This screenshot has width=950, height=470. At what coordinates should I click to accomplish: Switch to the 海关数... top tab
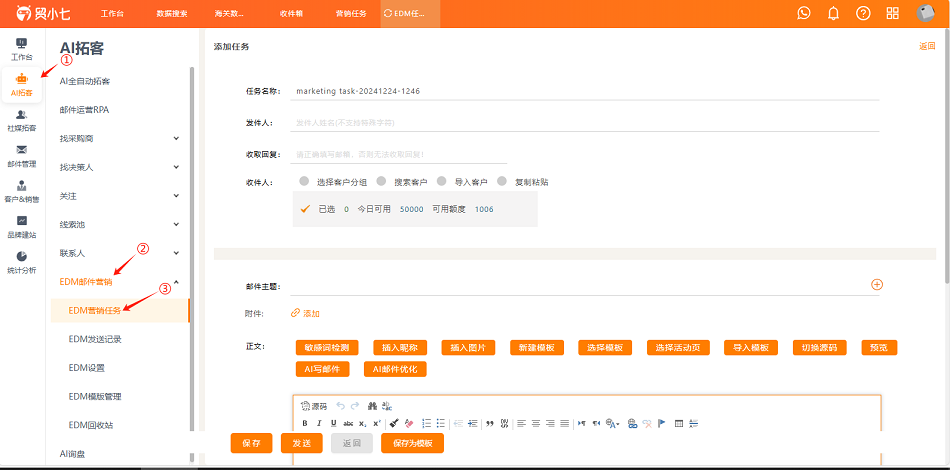229,14
